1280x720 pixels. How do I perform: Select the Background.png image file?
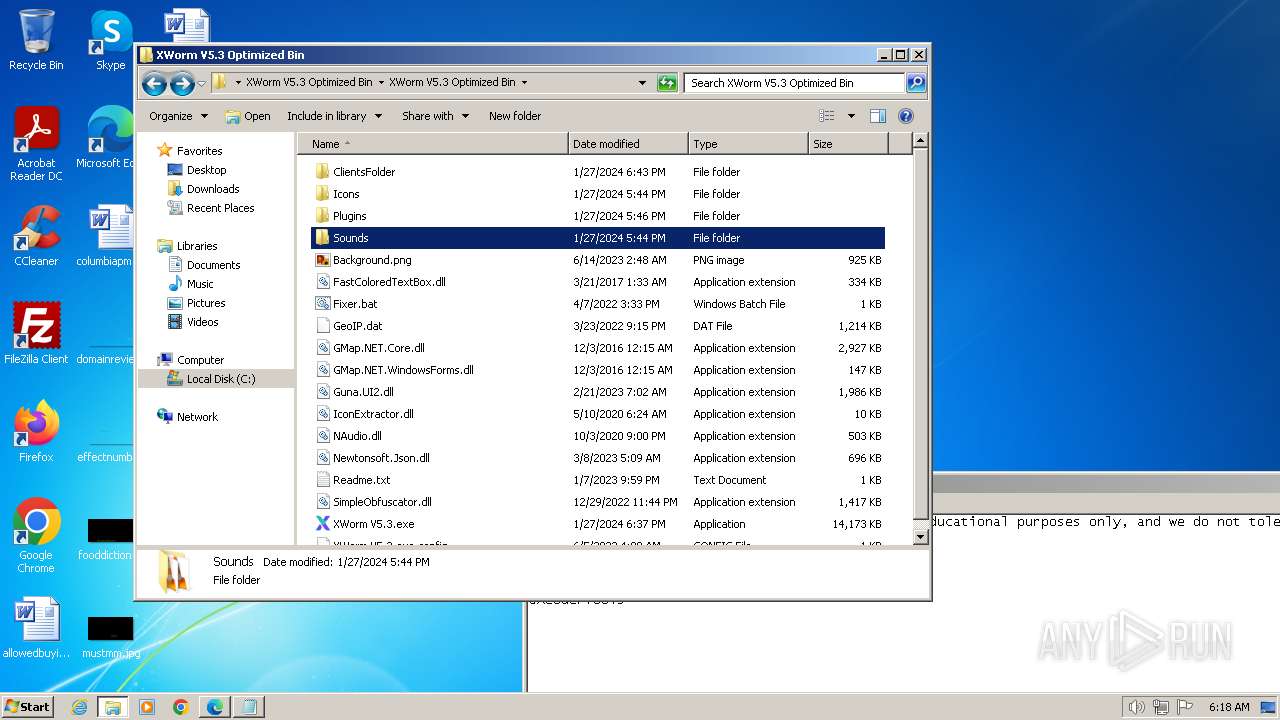click(x=371, y=260)
